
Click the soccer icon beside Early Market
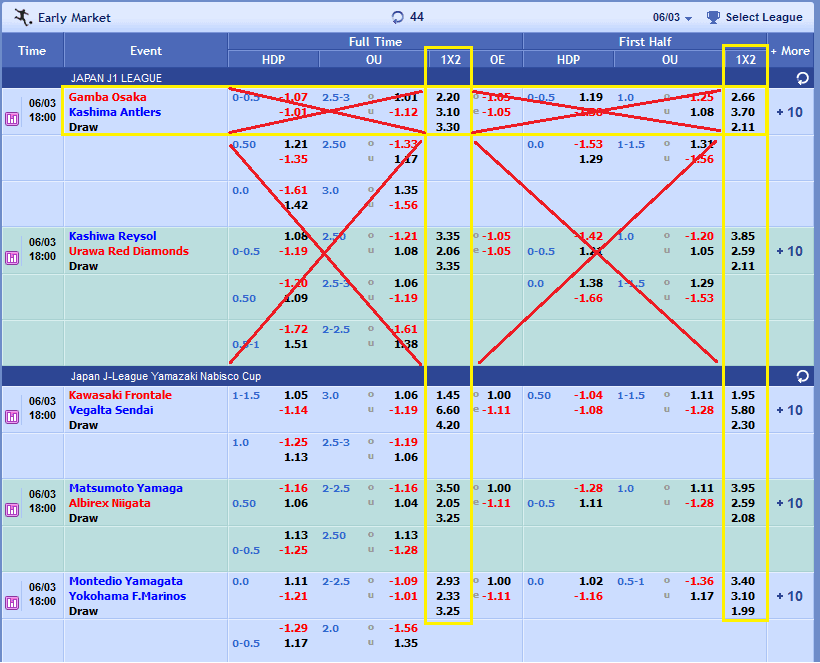[20, 17]
